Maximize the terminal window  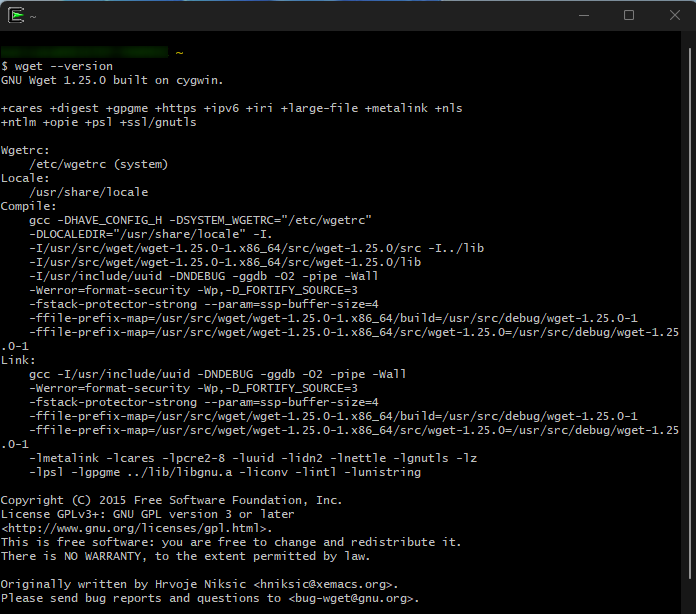pyautogui.click(x=629, y=16)
